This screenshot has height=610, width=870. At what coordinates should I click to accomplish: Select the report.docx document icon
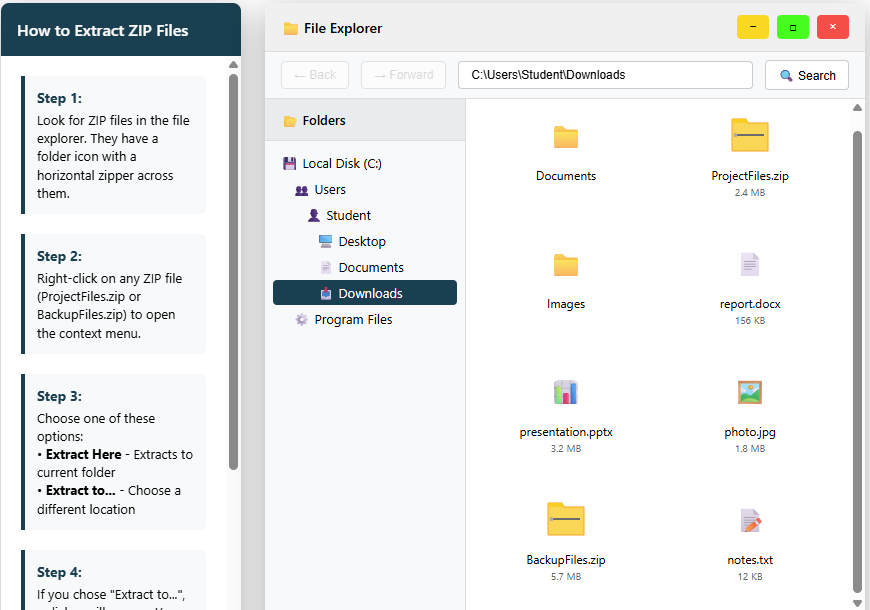[x=749, y=265]
